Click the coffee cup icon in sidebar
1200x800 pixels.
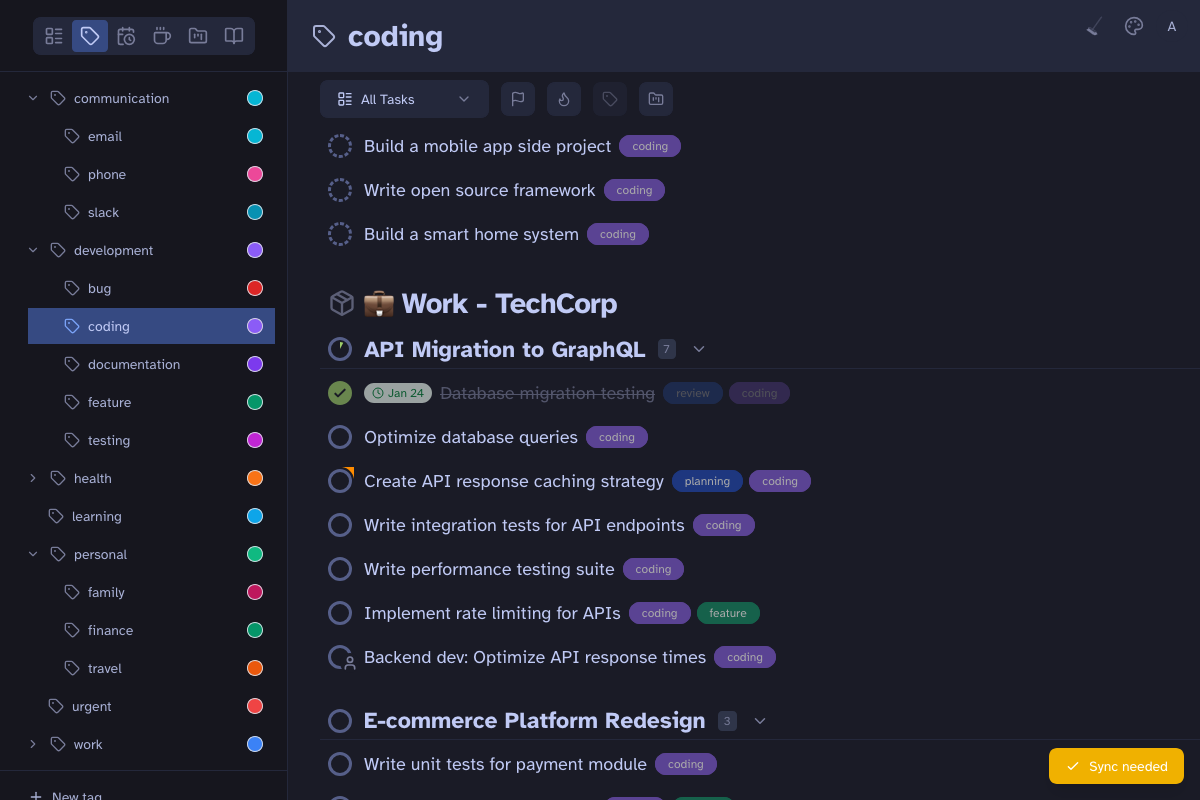coord(162,36)
